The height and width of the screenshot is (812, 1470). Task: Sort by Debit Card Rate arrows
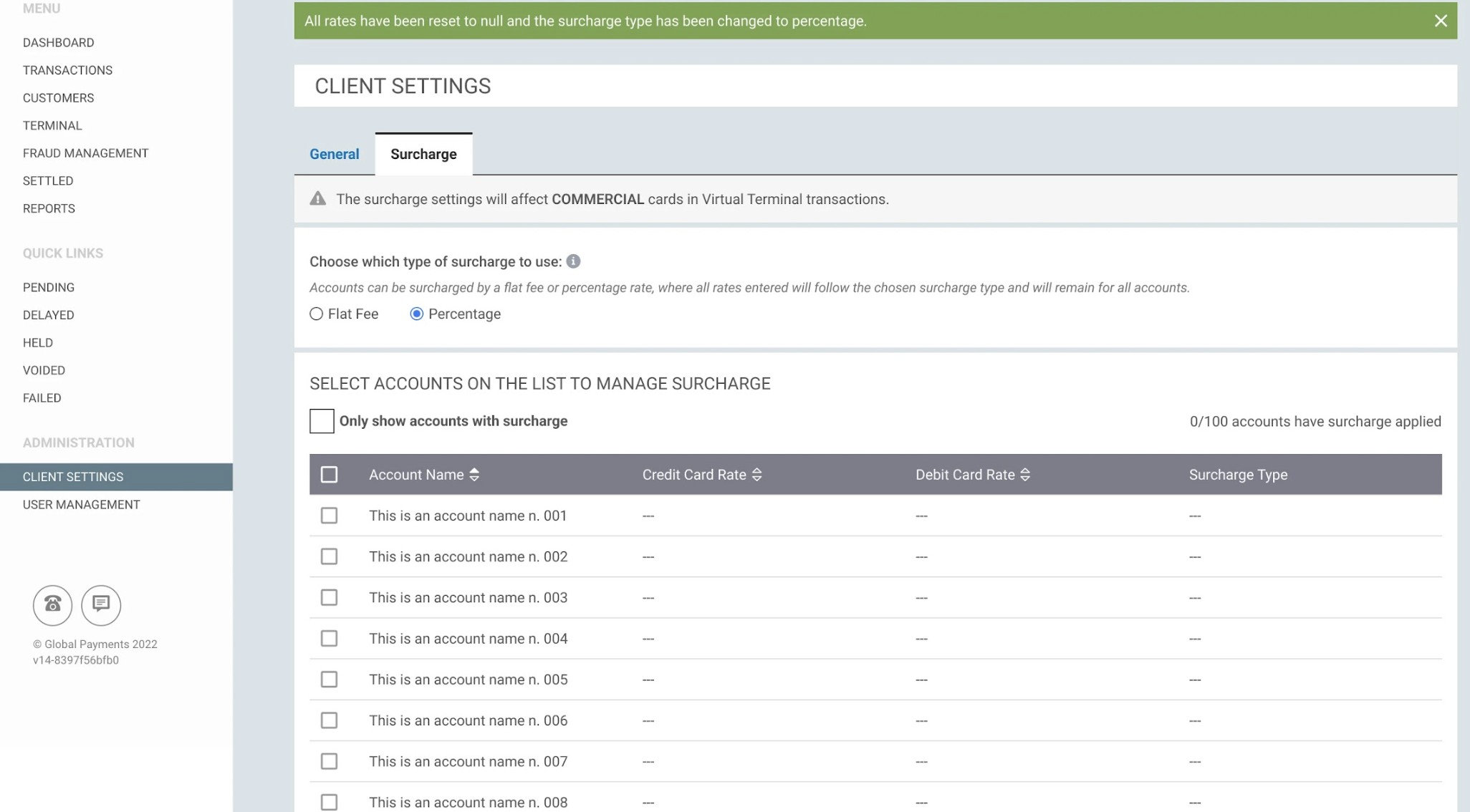[x=1025, y=475]
